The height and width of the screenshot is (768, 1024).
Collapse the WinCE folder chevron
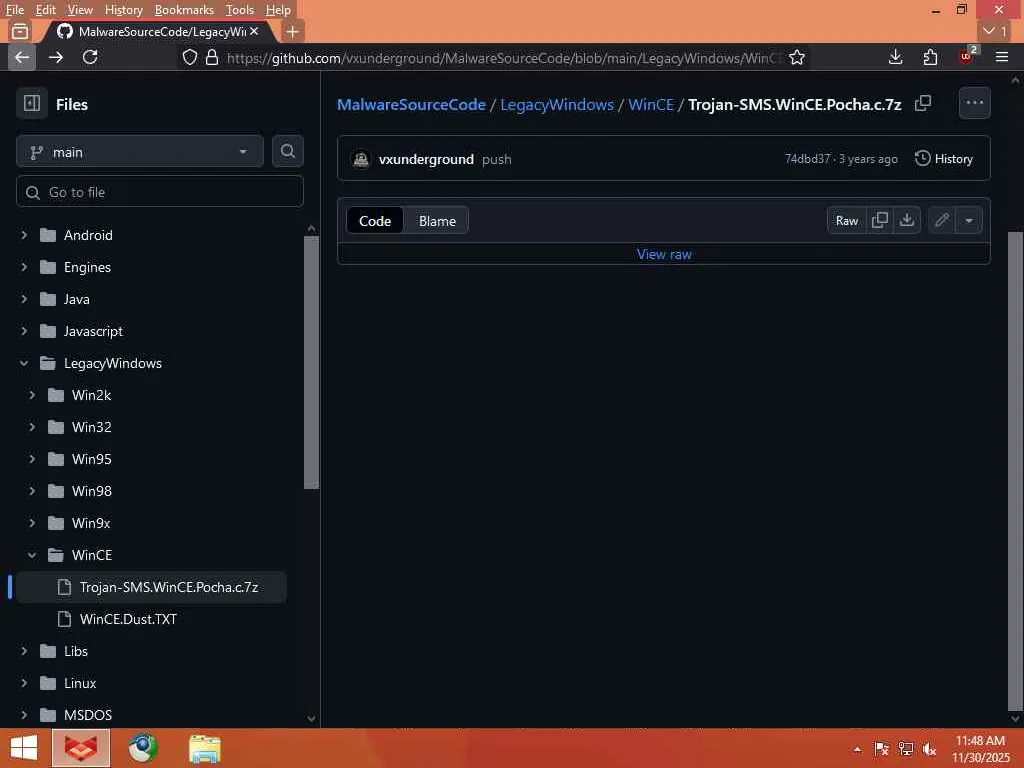tap(32, 554)
